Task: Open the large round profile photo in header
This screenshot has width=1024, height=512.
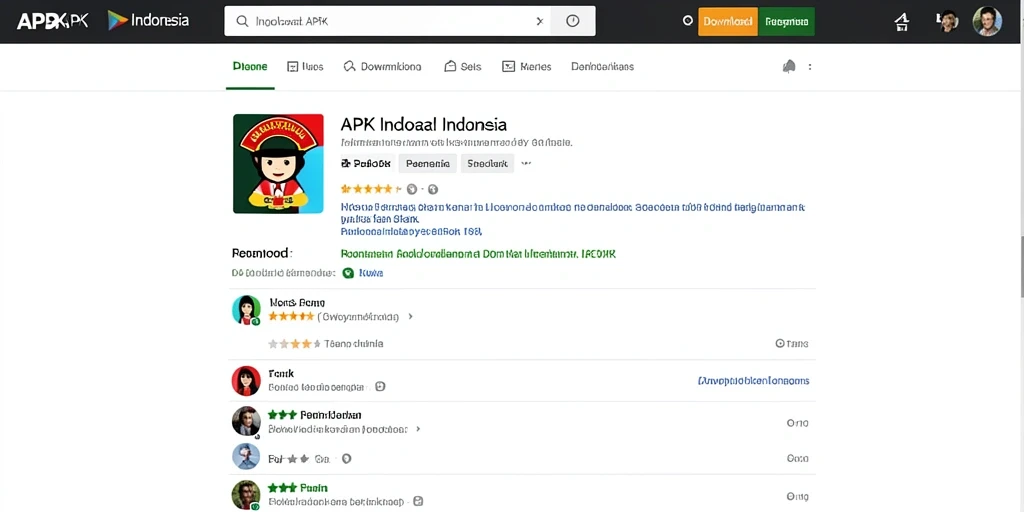Action: tap(986, 22)
